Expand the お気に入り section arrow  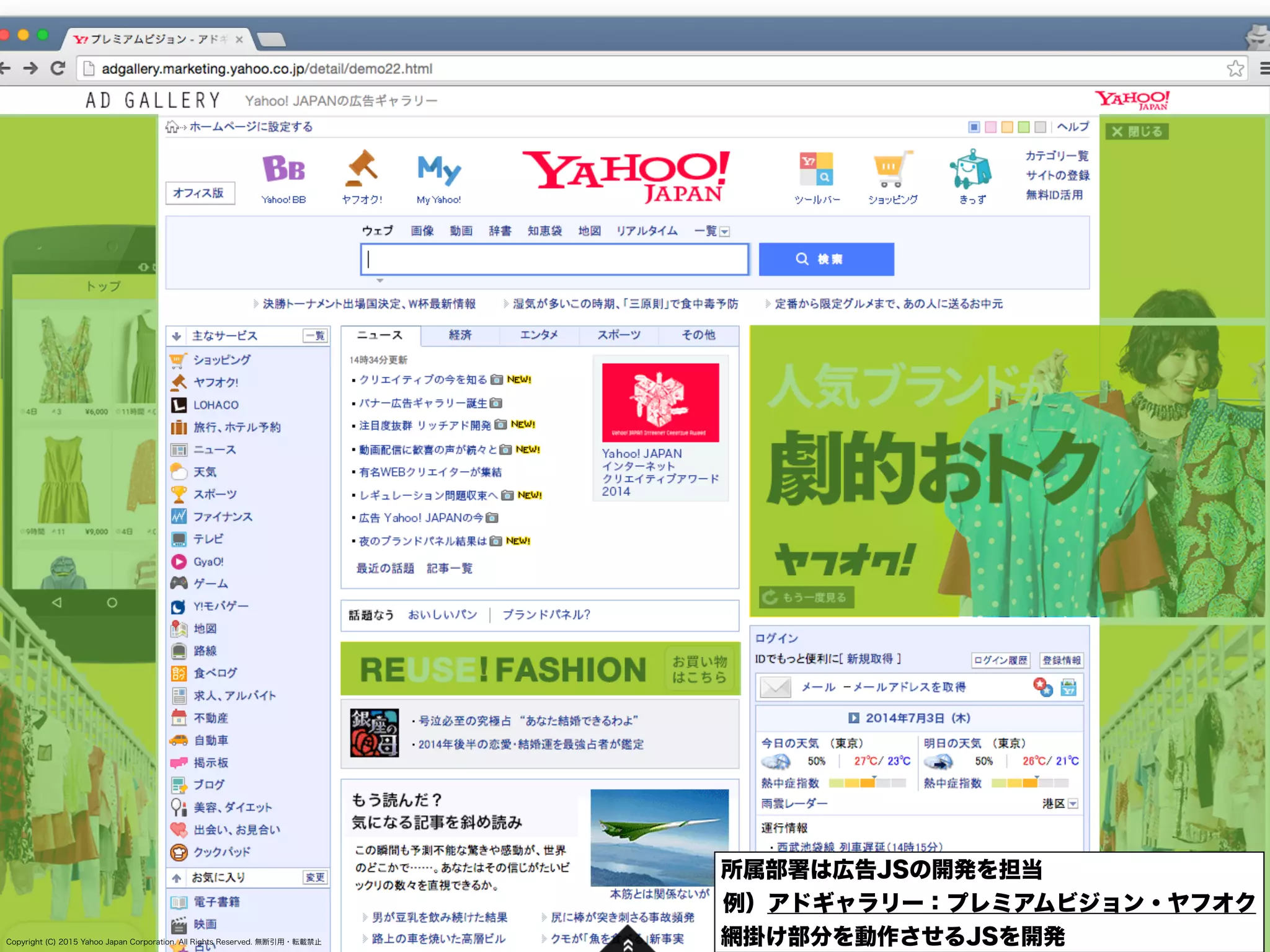[177, 878]
